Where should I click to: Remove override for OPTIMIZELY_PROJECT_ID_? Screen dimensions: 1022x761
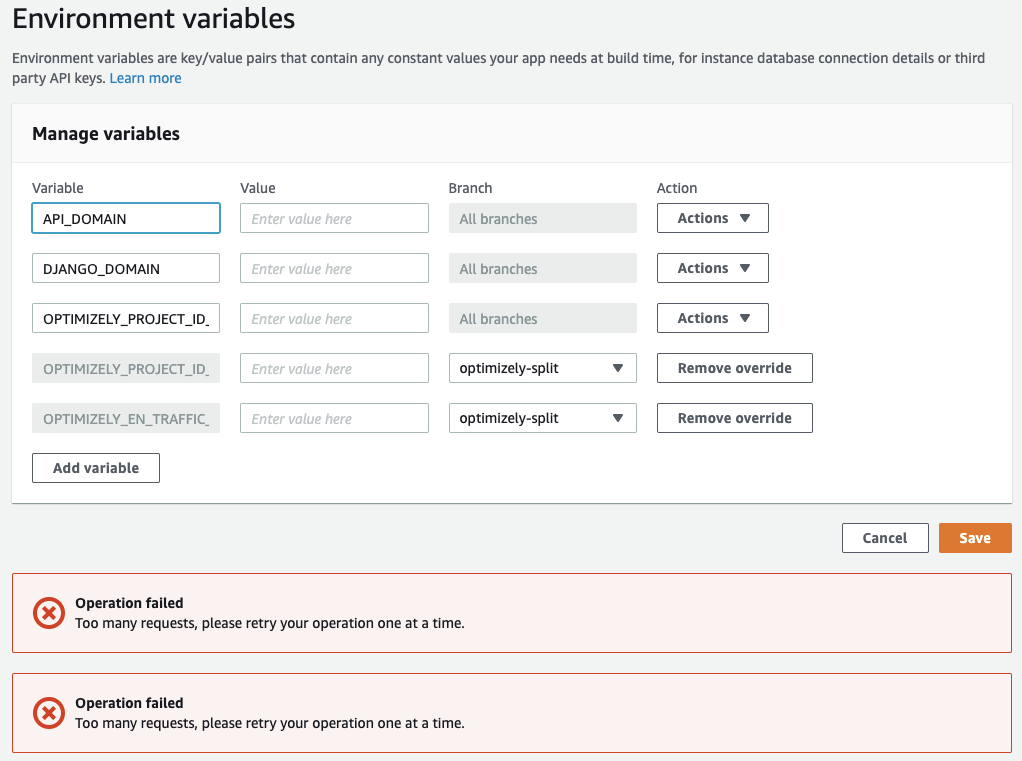click(734, 368)
